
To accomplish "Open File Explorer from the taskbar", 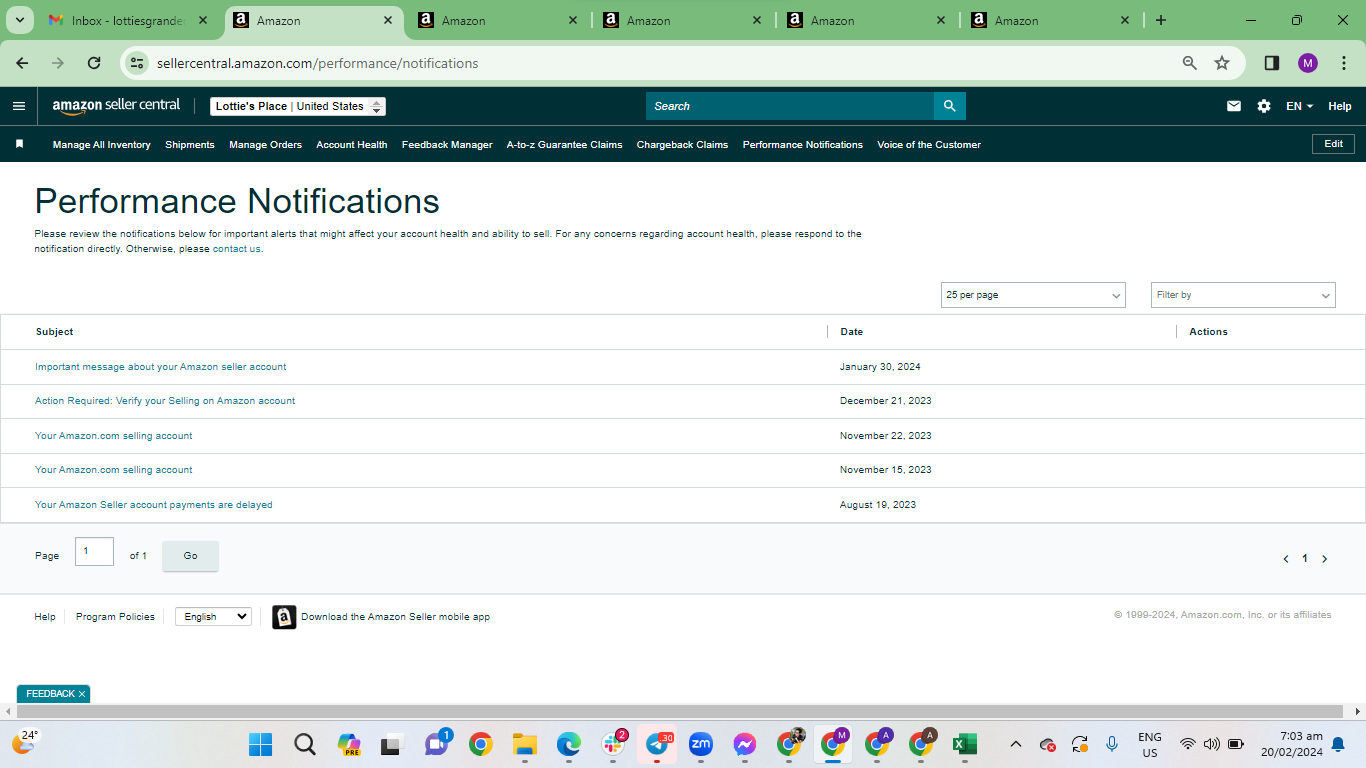I will (x=525, y=744).
